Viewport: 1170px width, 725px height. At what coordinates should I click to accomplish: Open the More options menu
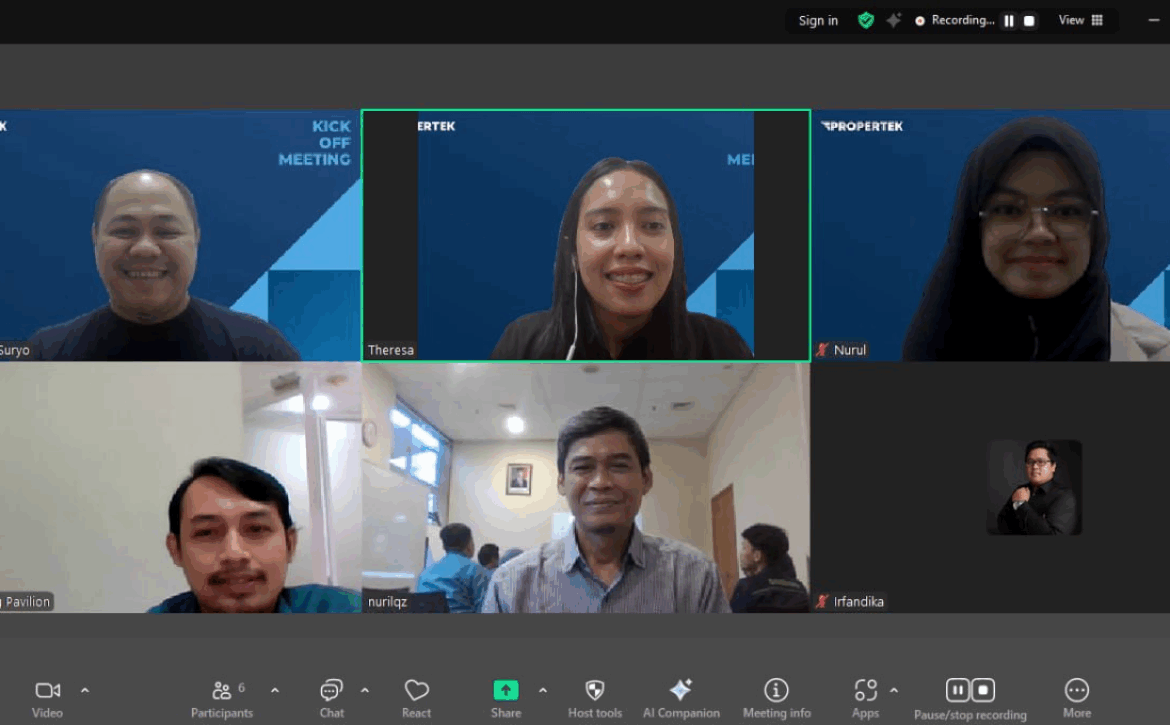pyautogui.click(x=1076, y=691)
